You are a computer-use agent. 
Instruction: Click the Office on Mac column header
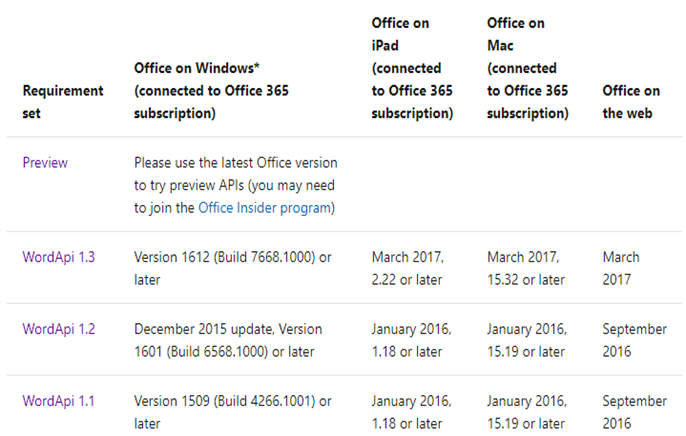[x=527, y=67]
